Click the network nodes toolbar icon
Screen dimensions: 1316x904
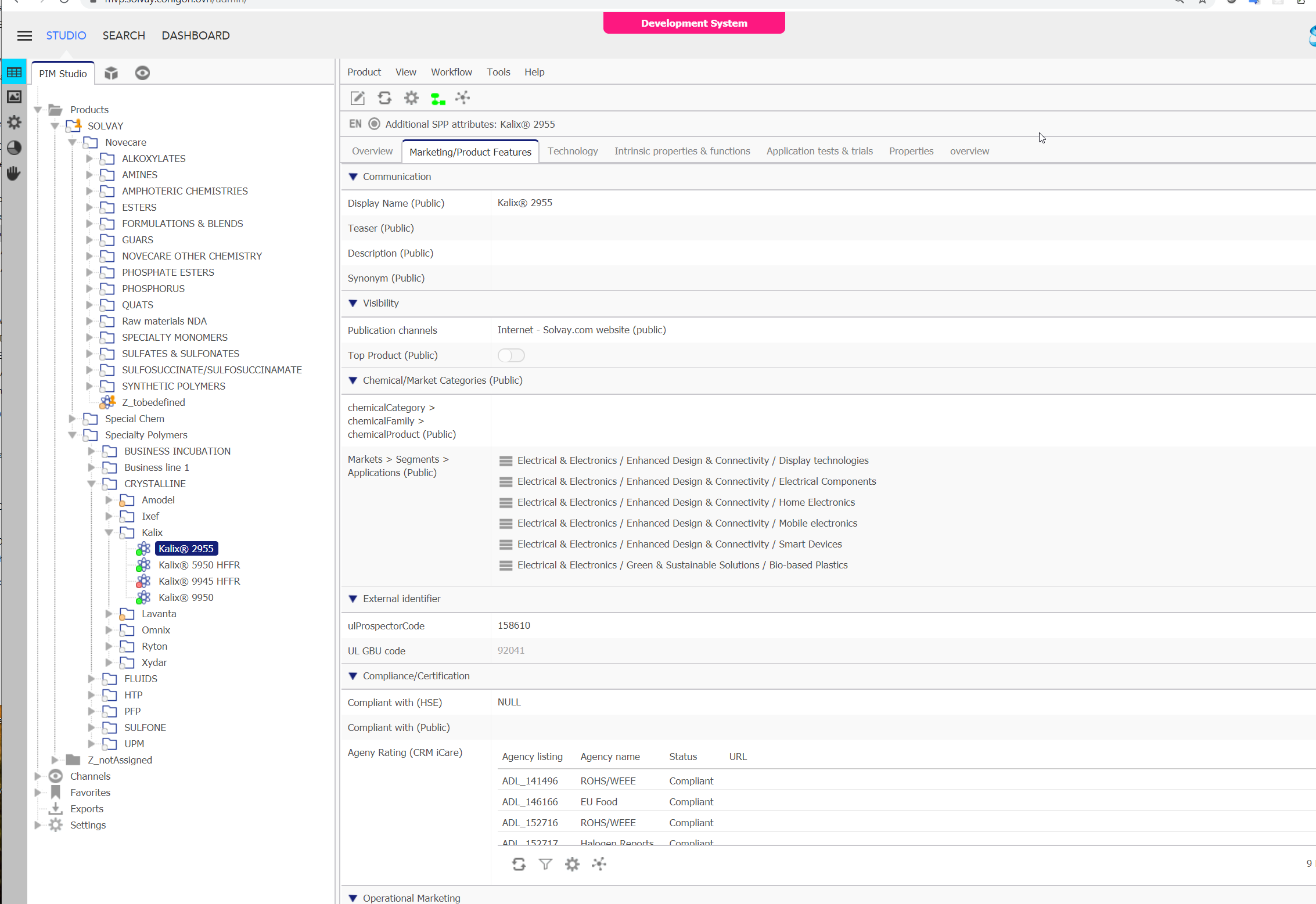463,98
